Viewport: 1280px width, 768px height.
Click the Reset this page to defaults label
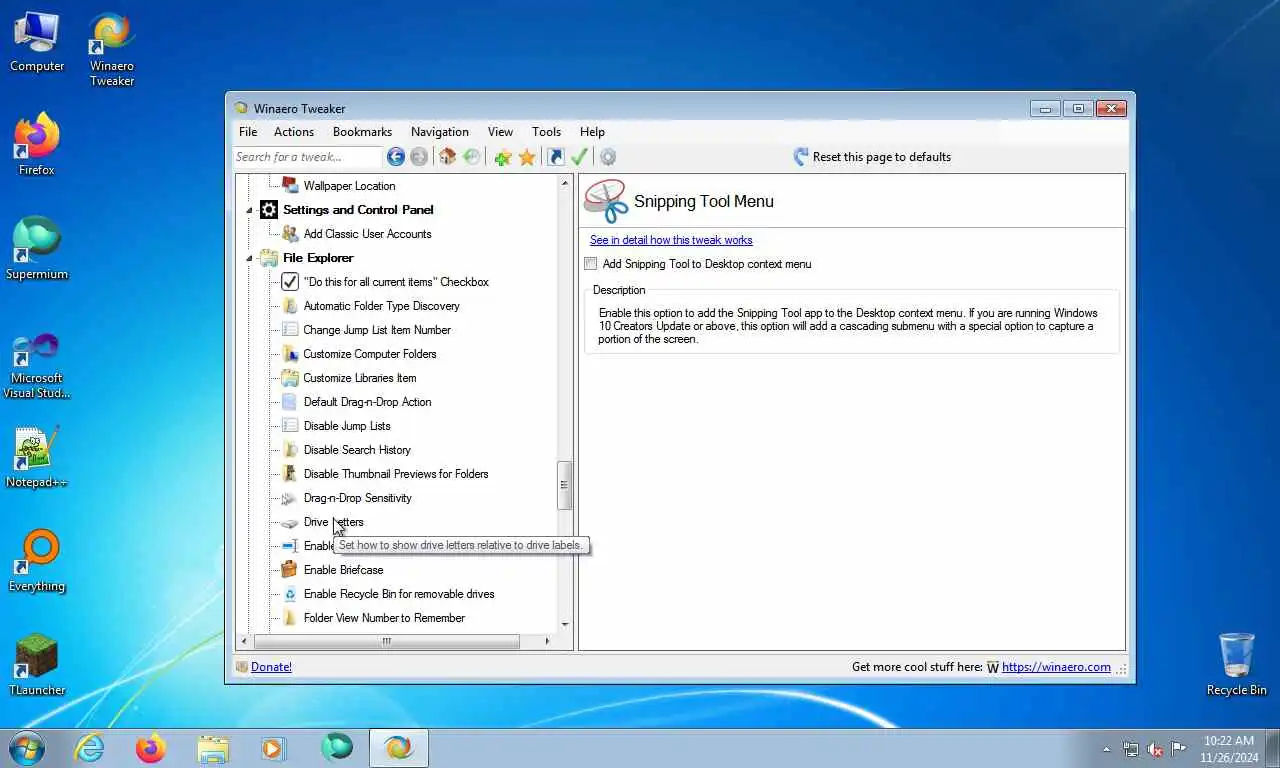[x=882, y=157]
